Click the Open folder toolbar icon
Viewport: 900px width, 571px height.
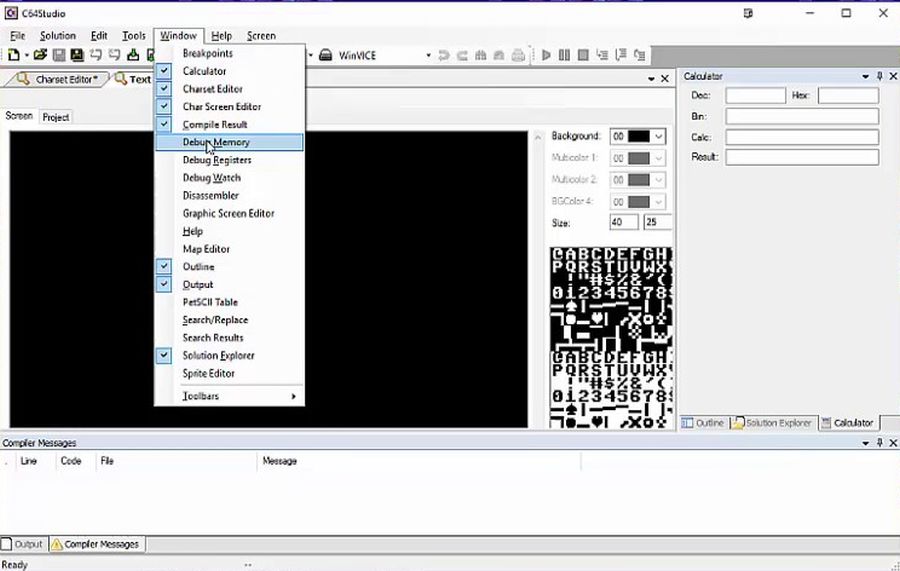(x=40, y=55)
